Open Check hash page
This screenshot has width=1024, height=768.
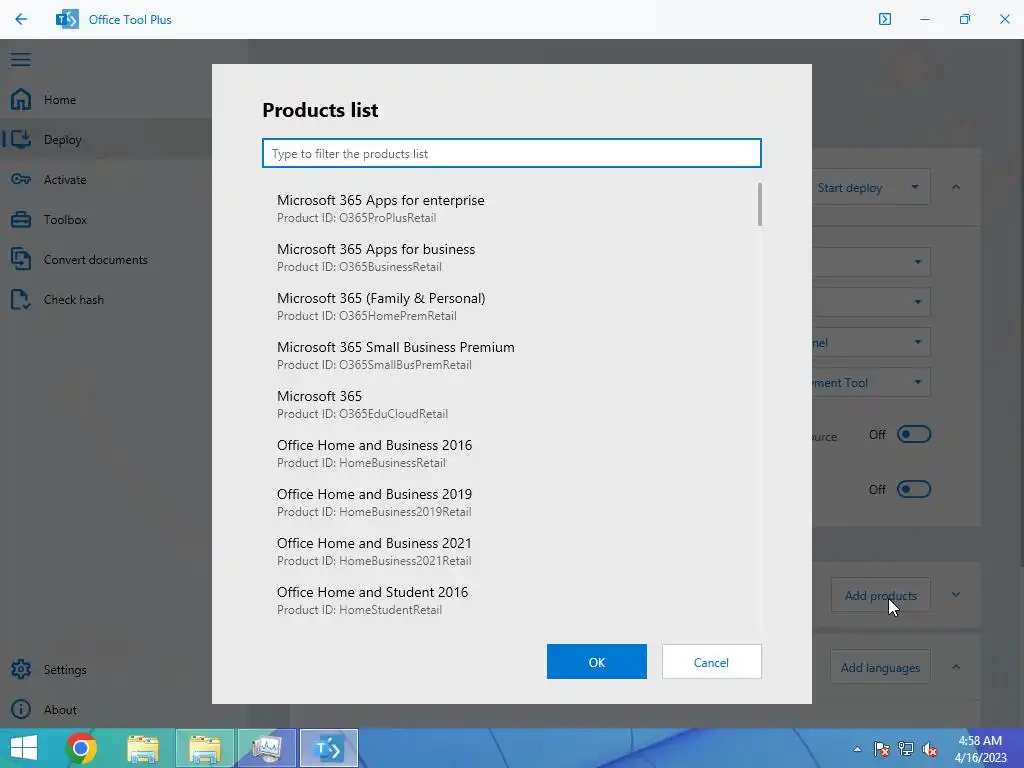click(x=74, y=299)
